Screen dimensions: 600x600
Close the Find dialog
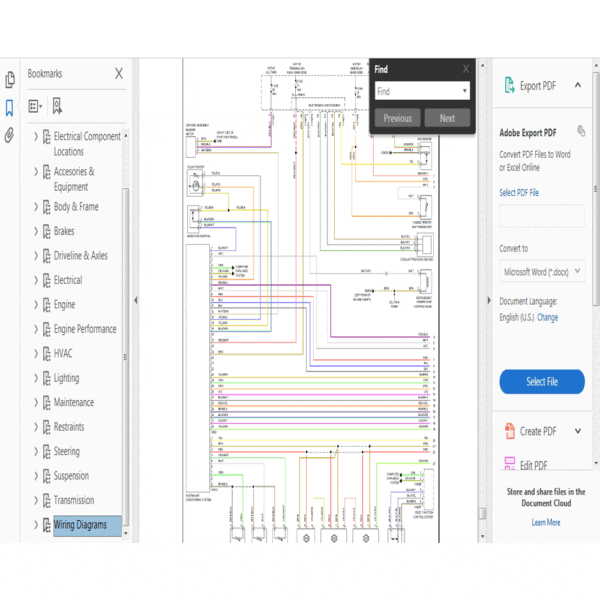[466, 69]
